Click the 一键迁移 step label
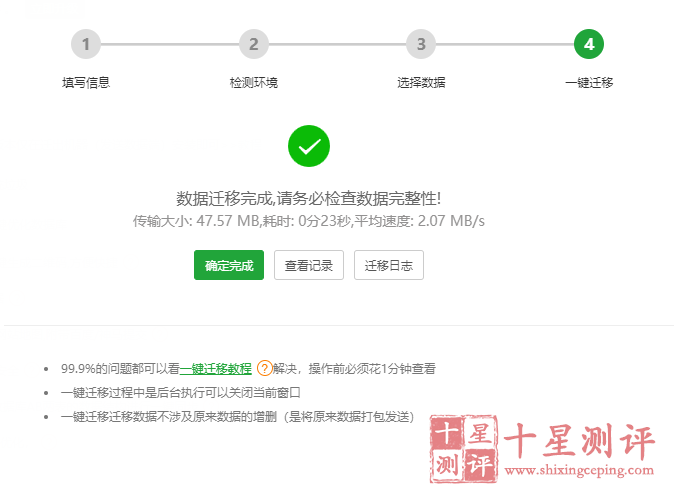 point(589,82)
